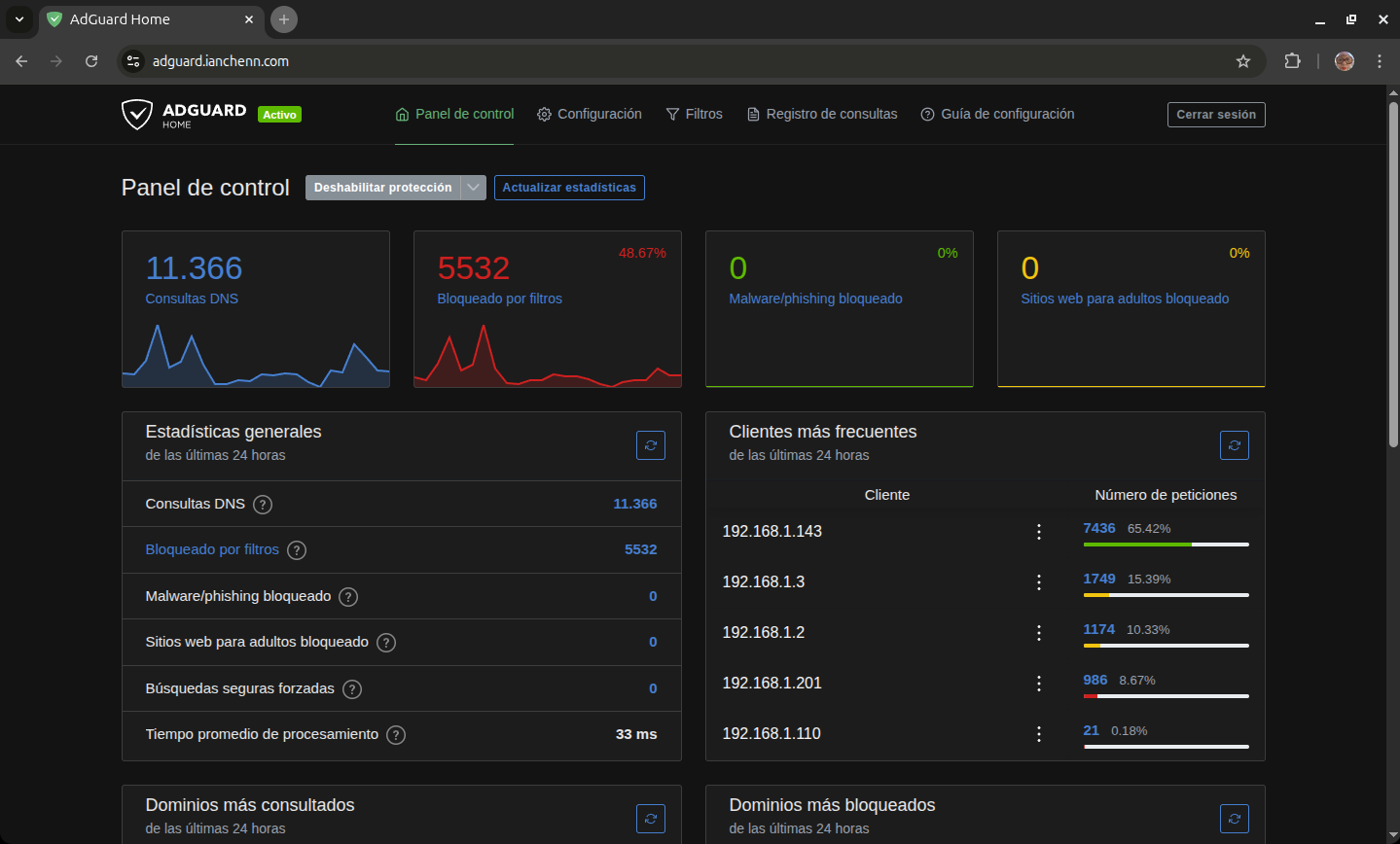Expand the Deshabilitar protección dropdown arrow
This screenshot has width=1400, height=844.
coord(473,188)
